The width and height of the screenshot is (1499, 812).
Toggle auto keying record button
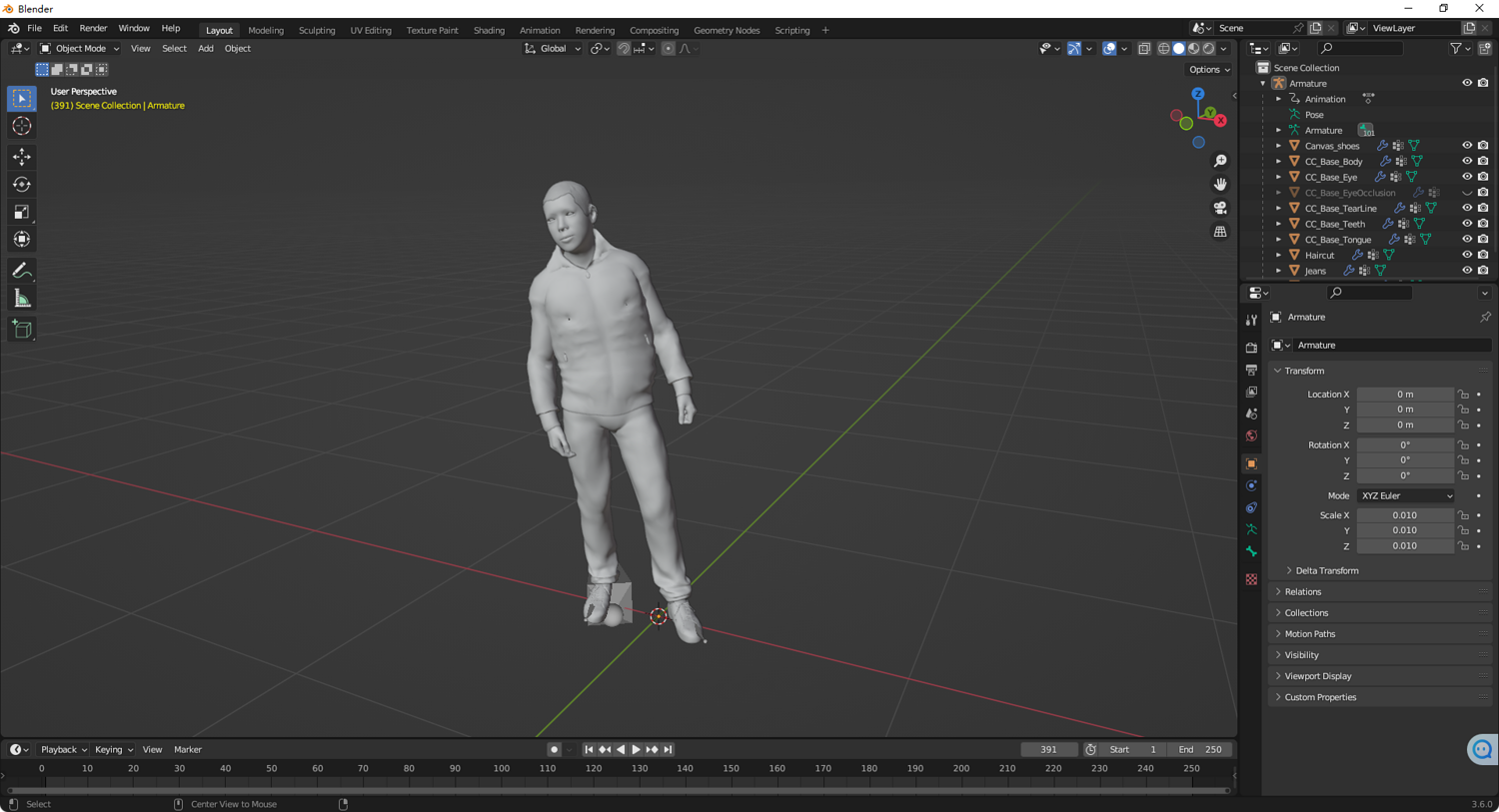pos(554,749)
